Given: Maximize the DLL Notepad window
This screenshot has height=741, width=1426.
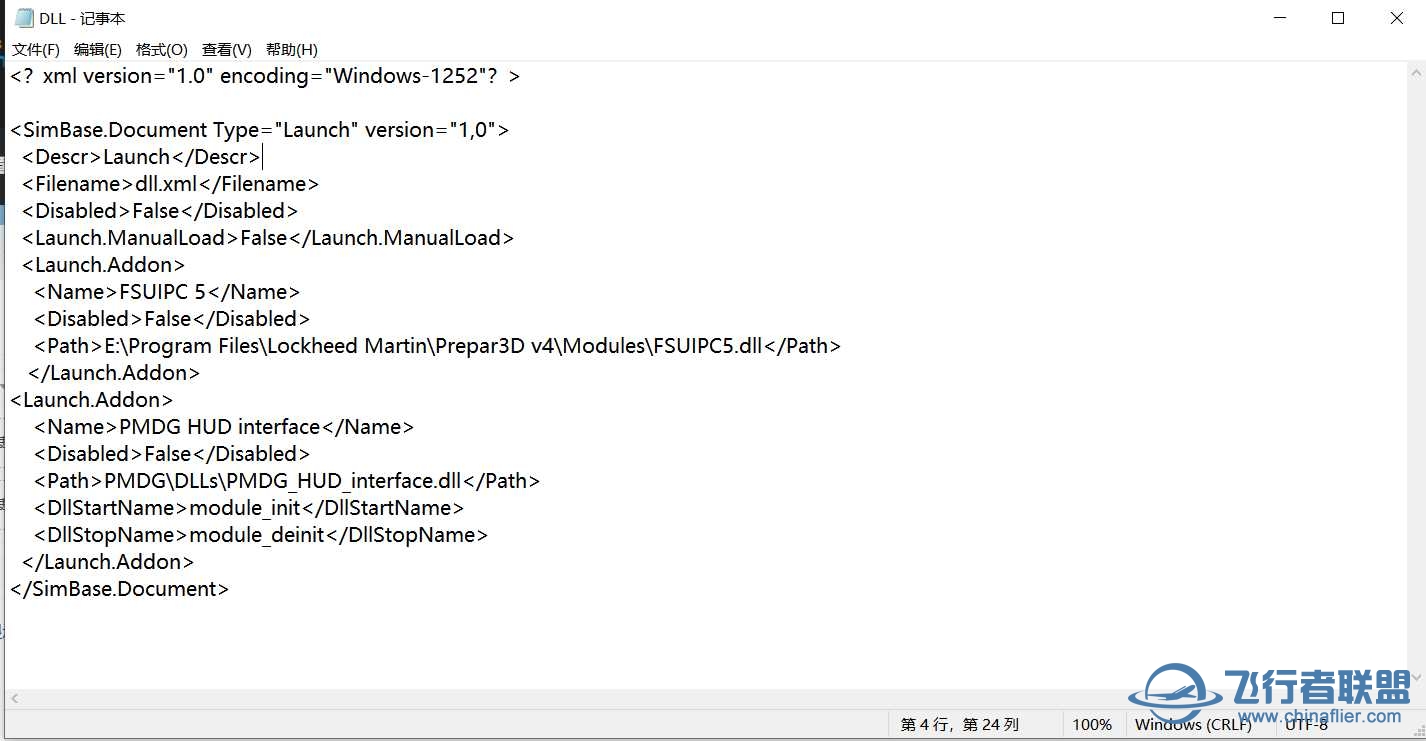Looking at the screenshot, I should tap(1338, 18).
